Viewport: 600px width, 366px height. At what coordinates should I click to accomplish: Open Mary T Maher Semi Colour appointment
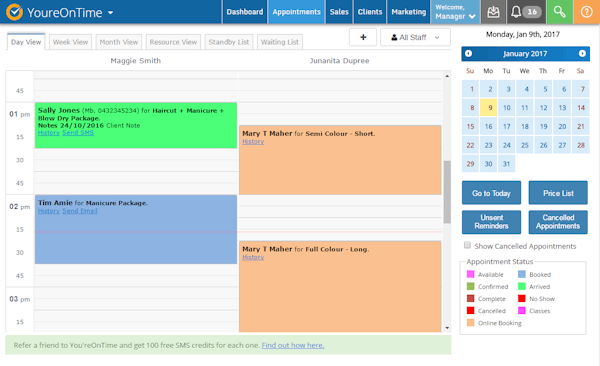coord(340,160)
